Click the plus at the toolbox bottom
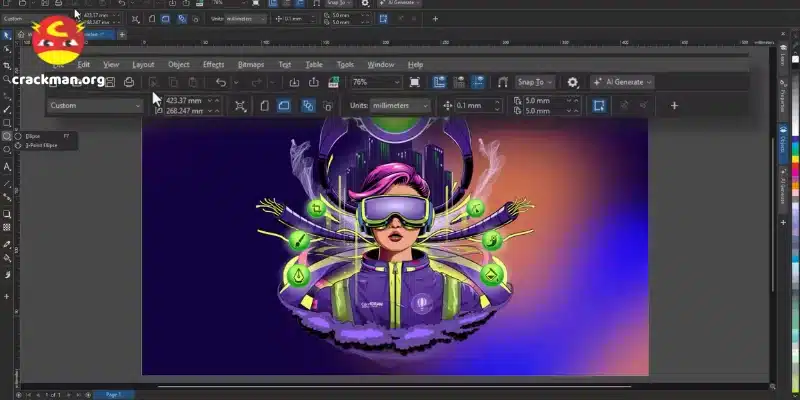 pyautogui.click(x=7, y=296)
